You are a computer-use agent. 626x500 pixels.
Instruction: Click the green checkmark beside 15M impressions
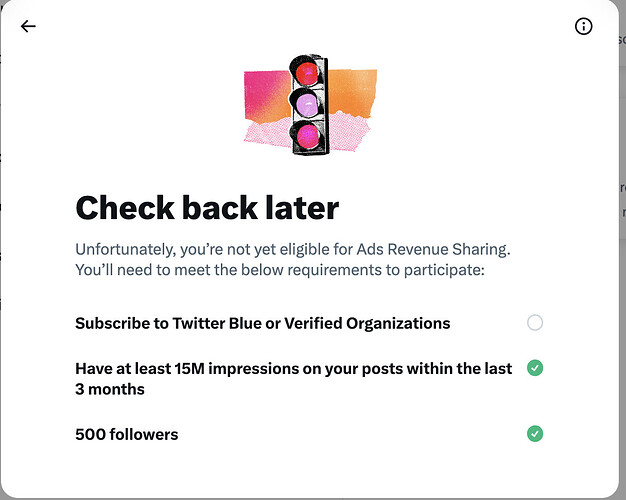(x=535, y=368)
